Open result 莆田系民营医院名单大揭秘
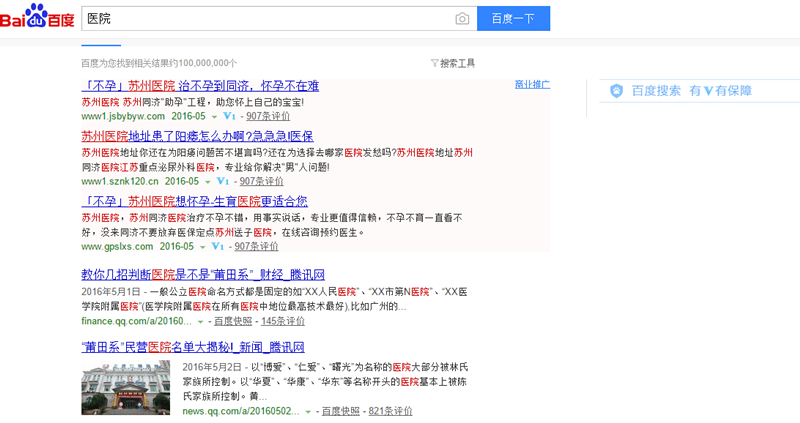The image size is (800, 423). click(193, 347)
